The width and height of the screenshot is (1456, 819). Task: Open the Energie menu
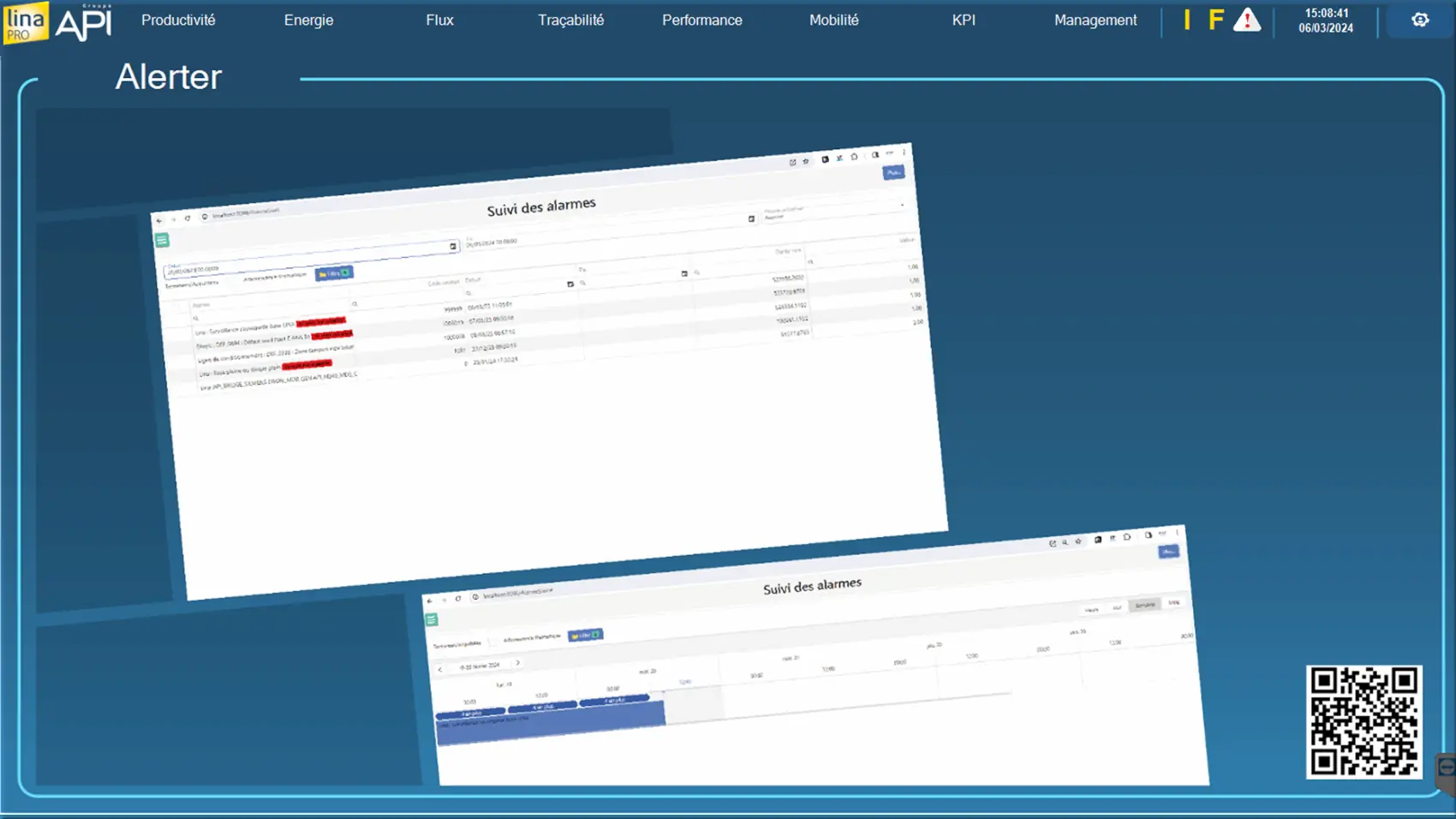point(308,21)
